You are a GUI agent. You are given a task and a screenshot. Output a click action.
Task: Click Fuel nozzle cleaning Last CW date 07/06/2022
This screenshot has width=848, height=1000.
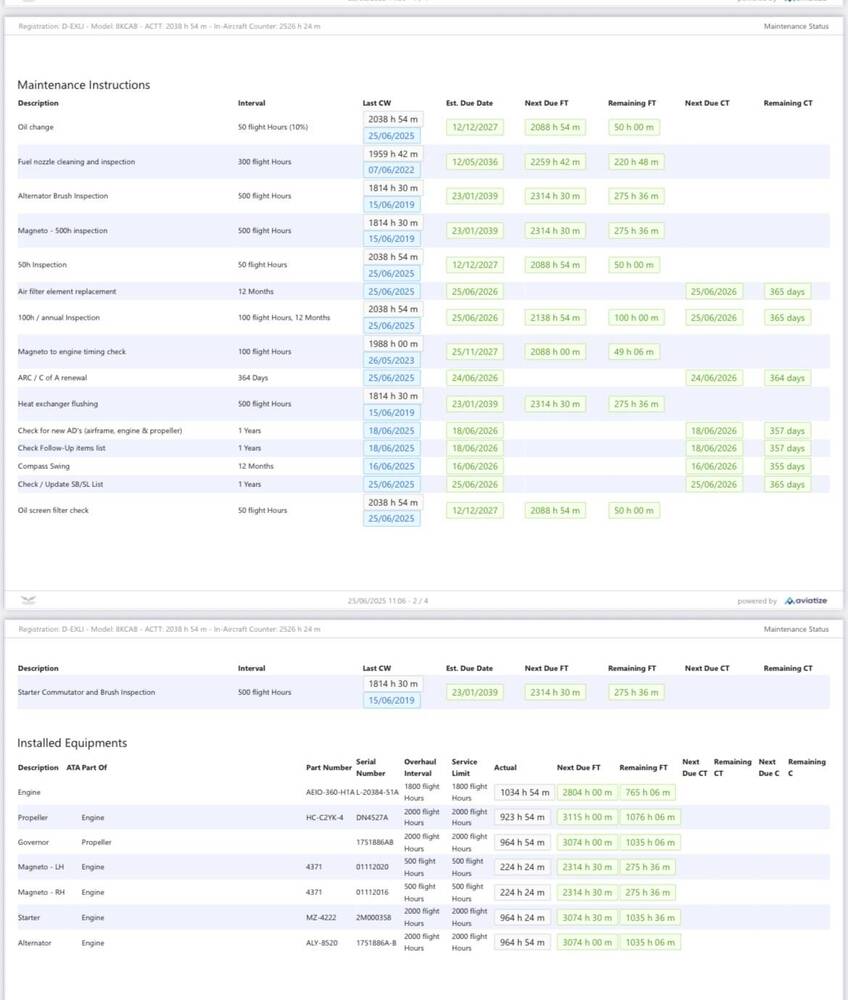point(392,170)
